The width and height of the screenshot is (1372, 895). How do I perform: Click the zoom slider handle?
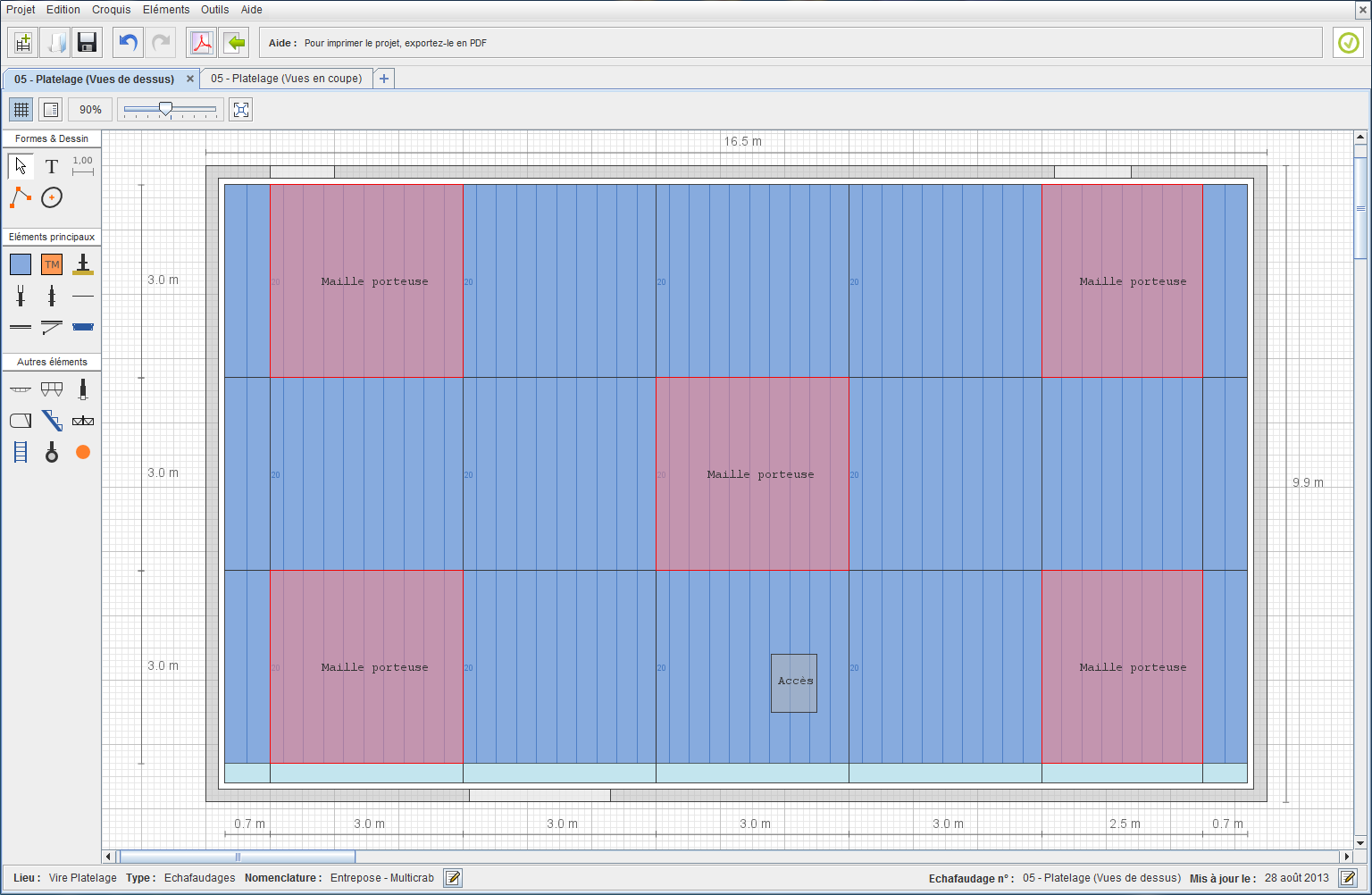pyautogui.click(x=165, y=109)
